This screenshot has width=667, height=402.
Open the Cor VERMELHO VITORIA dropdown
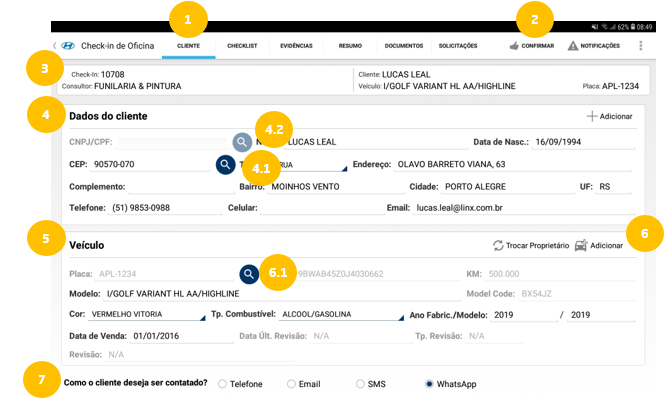pos(147,314)
